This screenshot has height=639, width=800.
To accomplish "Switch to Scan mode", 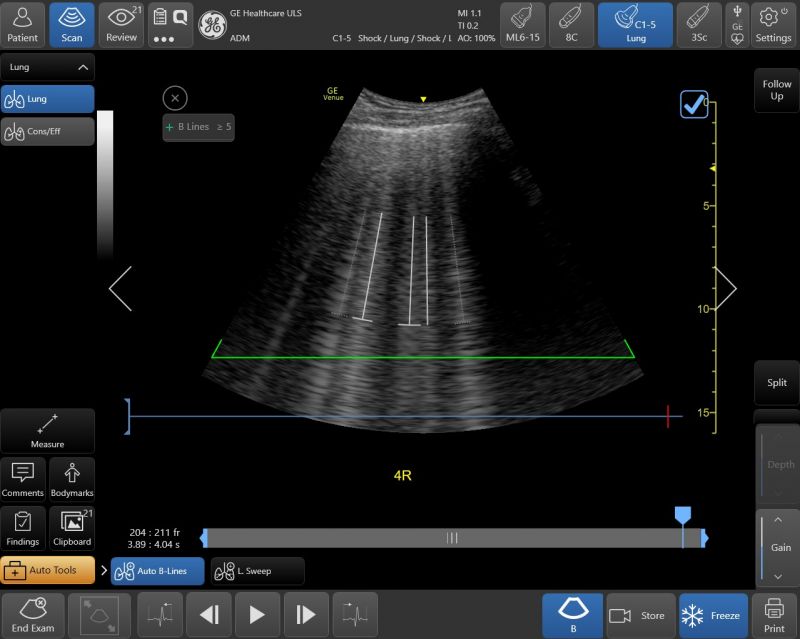I will [72, 24].
